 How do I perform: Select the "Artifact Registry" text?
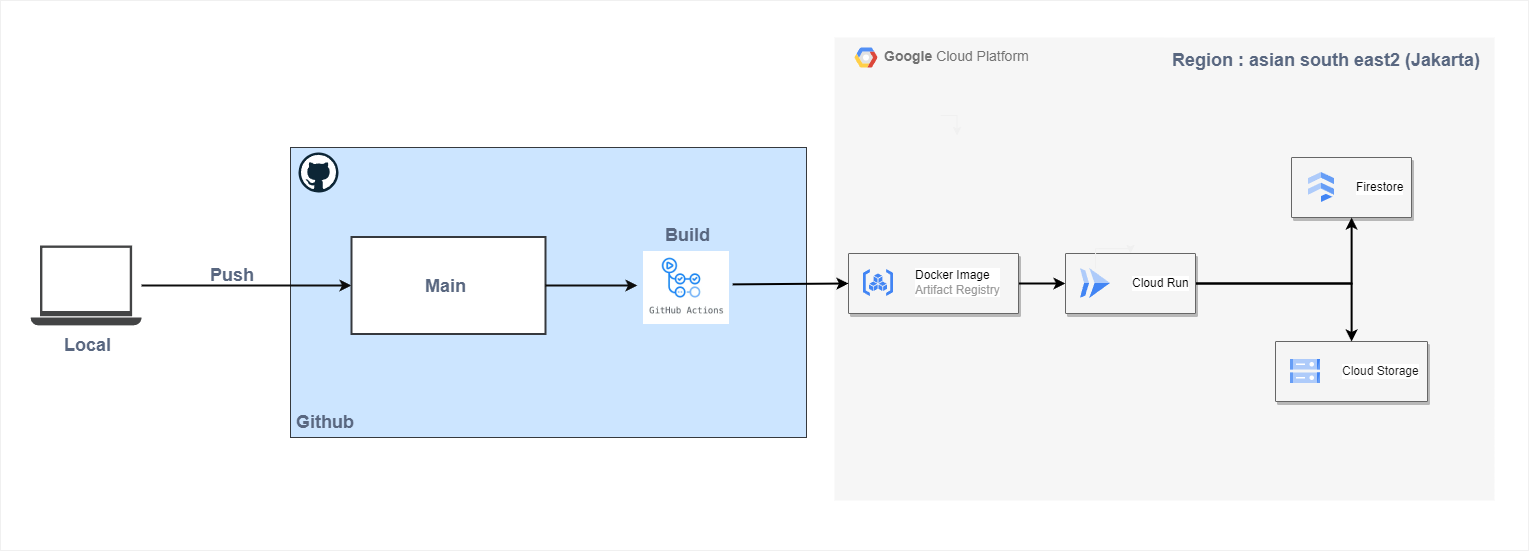pos(957,290)
